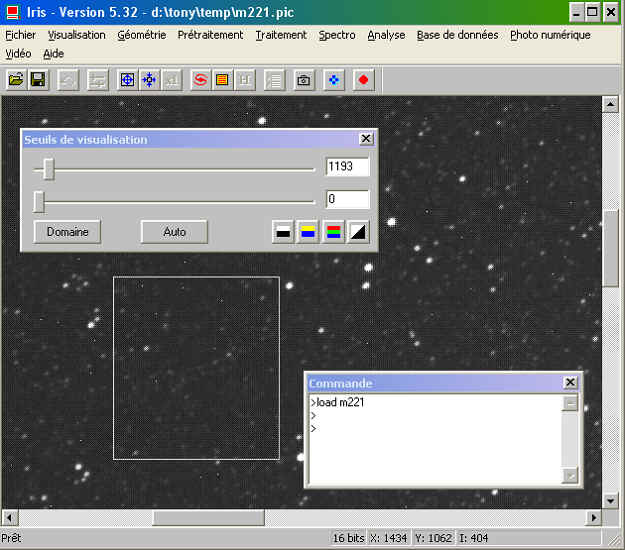Screen dimensions: 625x550
Task: Click the greyed x1 zoom icon
Action: click(x=172, y=80)
